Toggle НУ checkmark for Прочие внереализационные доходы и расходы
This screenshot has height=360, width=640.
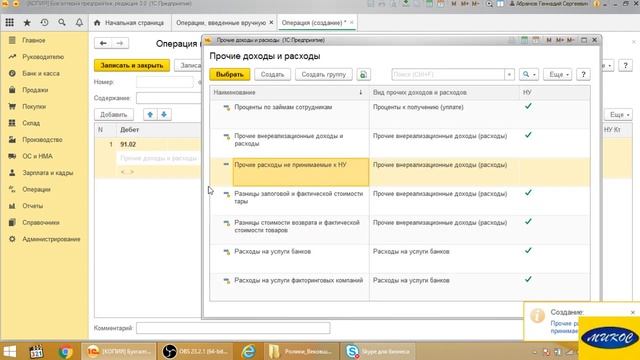point(528,135)
